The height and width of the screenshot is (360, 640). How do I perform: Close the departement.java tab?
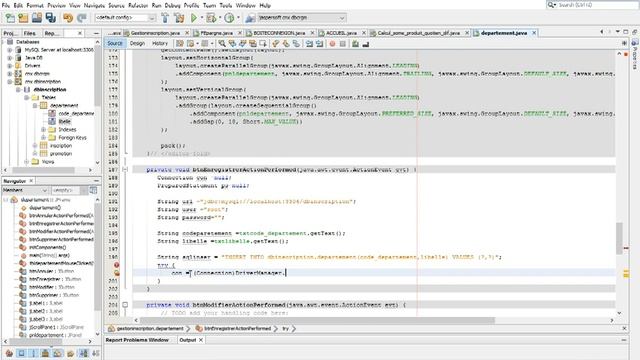[534, 33]
